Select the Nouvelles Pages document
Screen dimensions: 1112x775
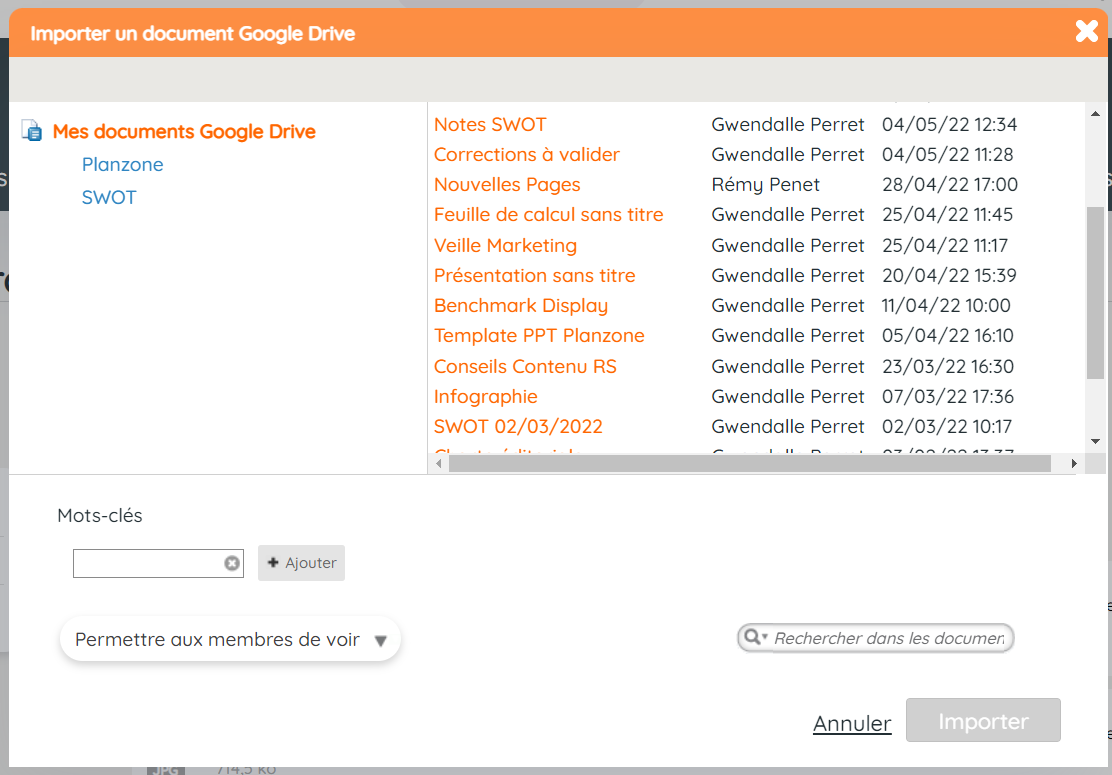click(x=507, y=185)
